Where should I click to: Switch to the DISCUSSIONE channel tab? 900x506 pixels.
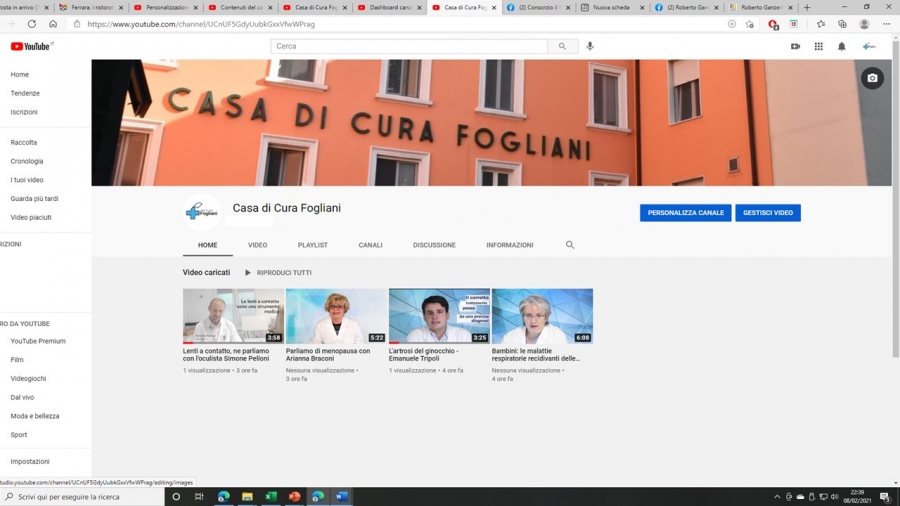pyautogui.click(x=434, y=245)
